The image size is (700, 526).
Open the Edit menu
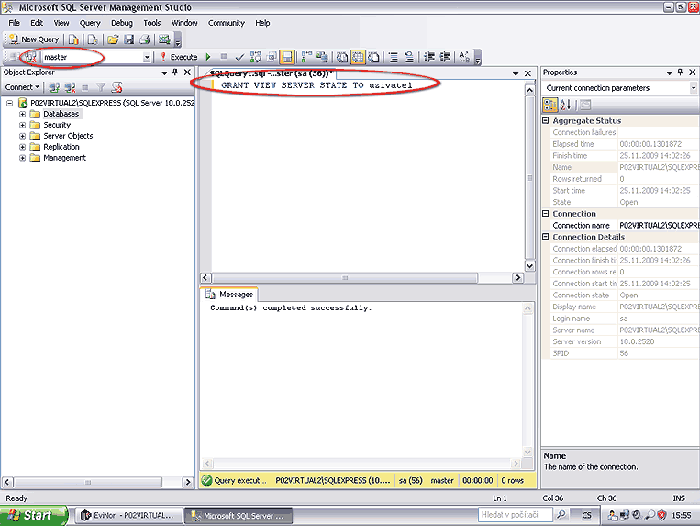37,23
